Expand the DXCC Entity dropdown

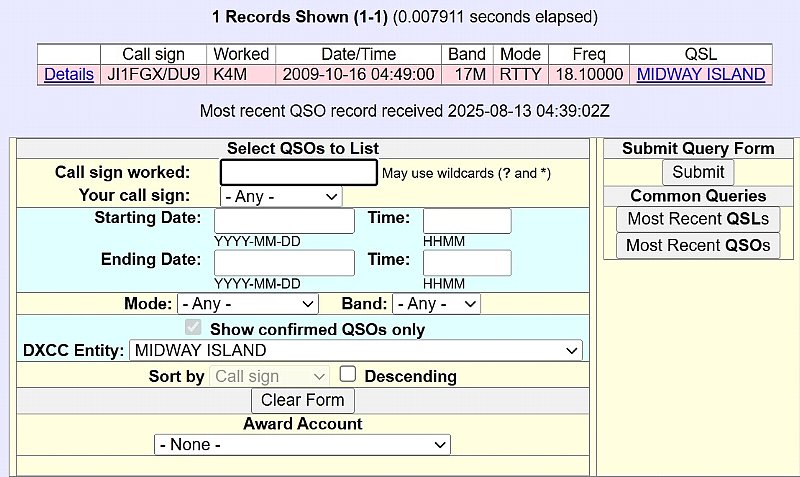pos(355,350)
